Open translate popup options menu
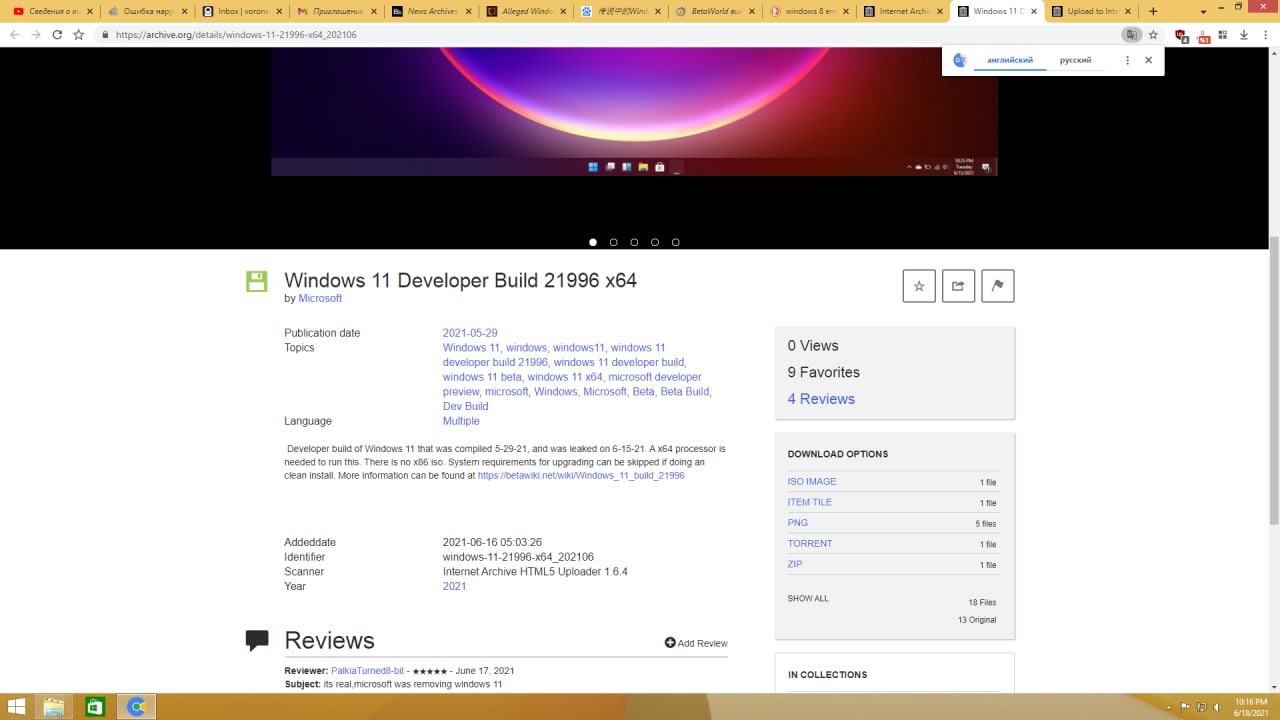The height and width of the screenshot is (720, 1280). point(1127,60)
